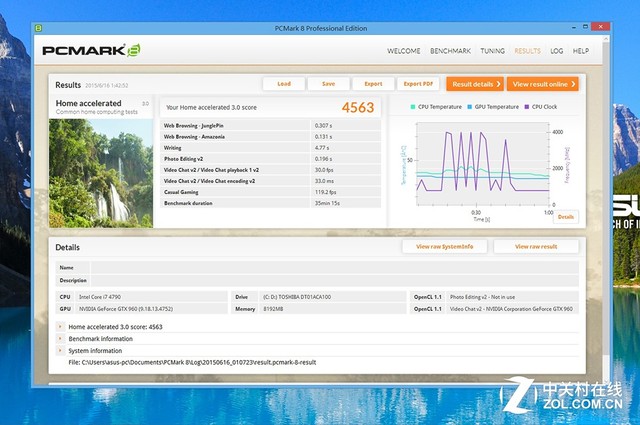Click Video Chat playback 1 v2 row
The width and height of the screenshot is (640, 425).
[x=271, y=169]
